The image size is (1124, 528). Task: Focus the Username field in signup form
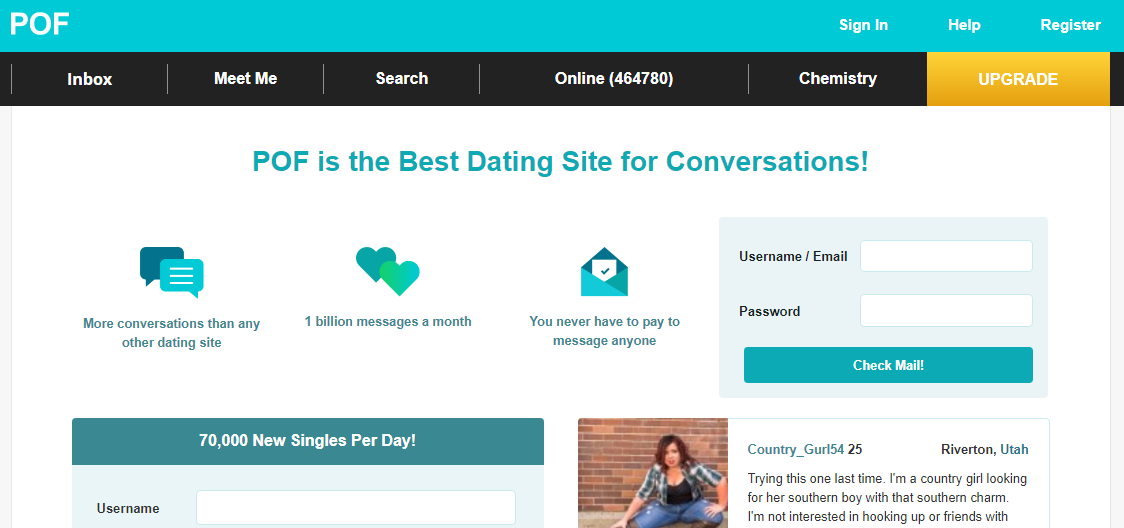click(x=356, y=507)
